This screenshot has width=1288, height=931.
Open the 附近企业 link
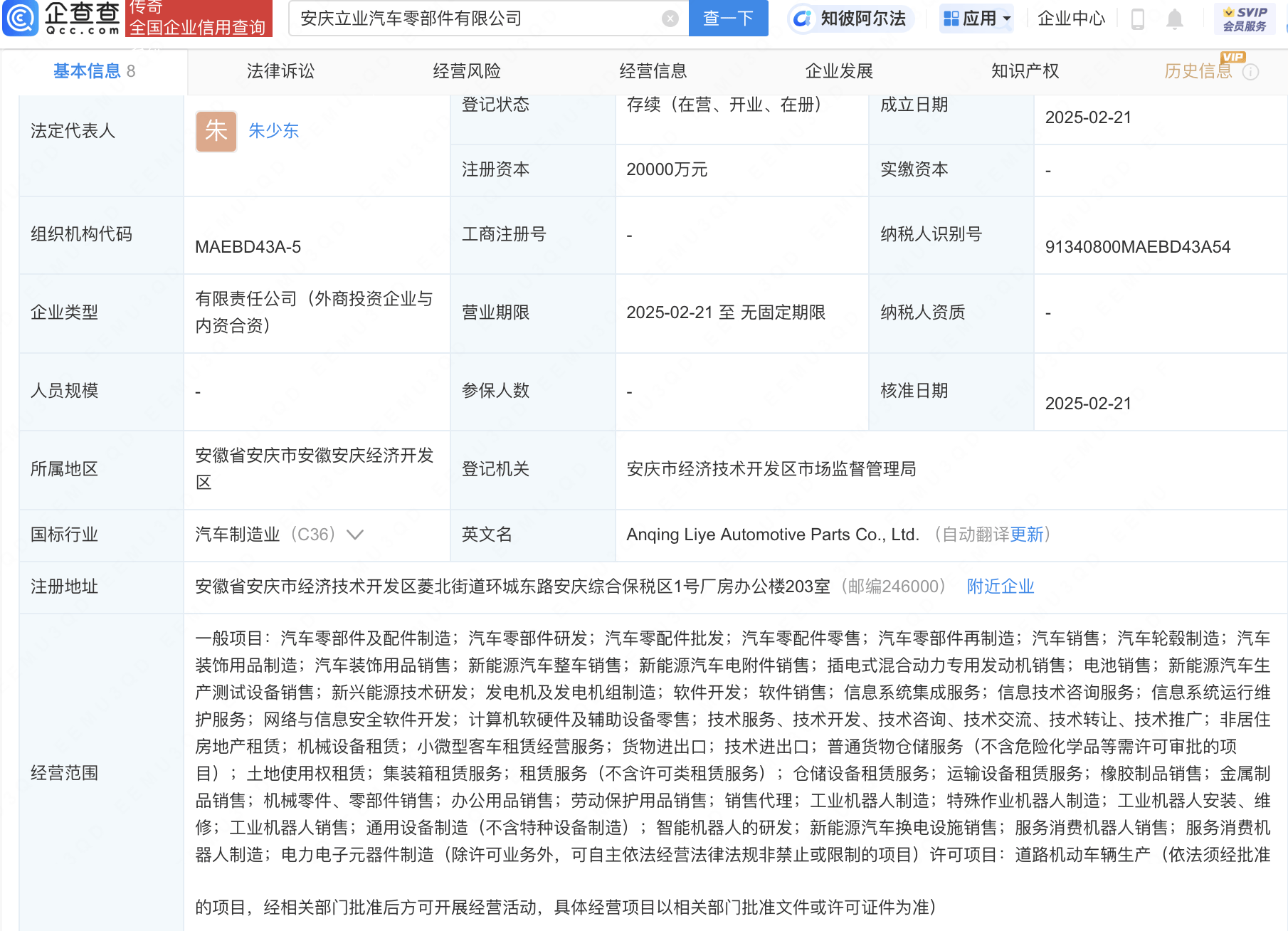(1000, 586)
